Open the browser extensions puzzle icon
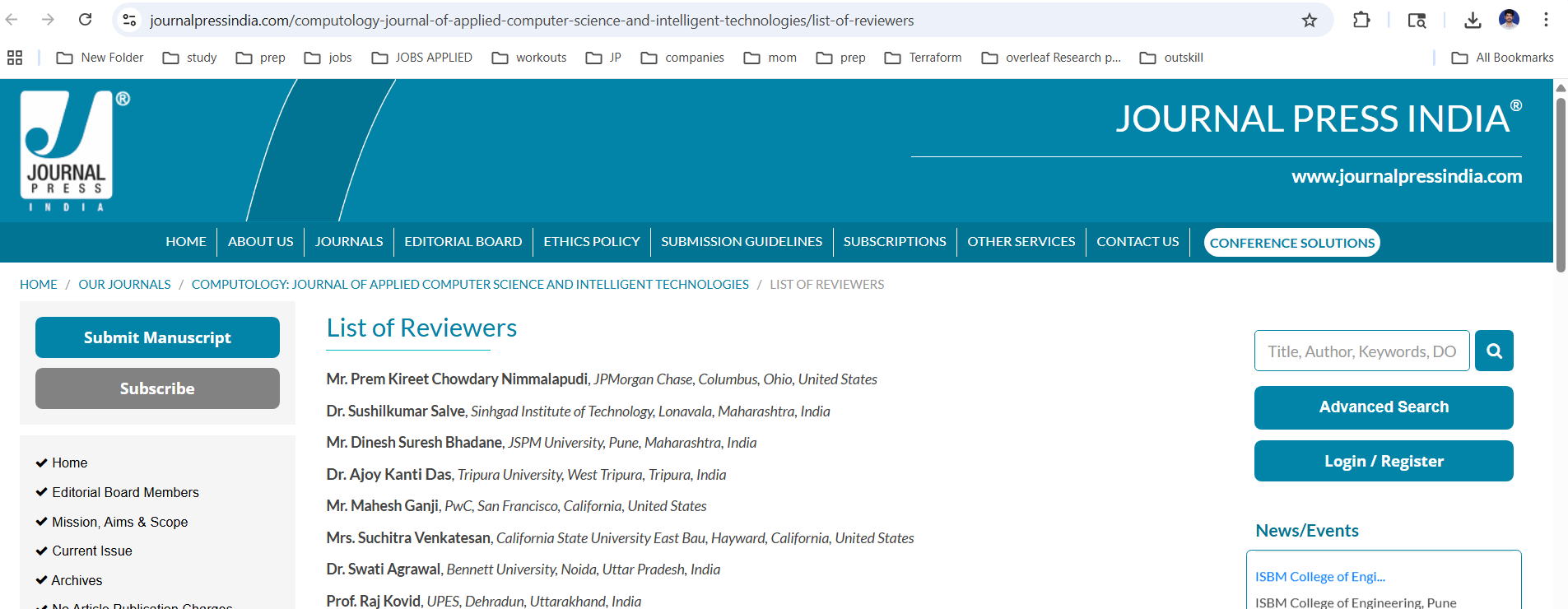 (x=1361, y=21)
